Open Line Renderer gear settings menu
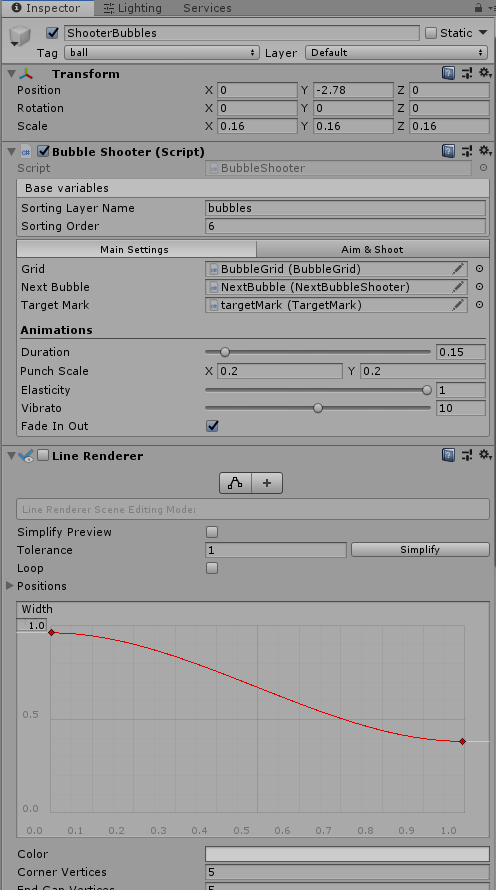The height and width of the screenshot is (890, 496). coord(485,455)
